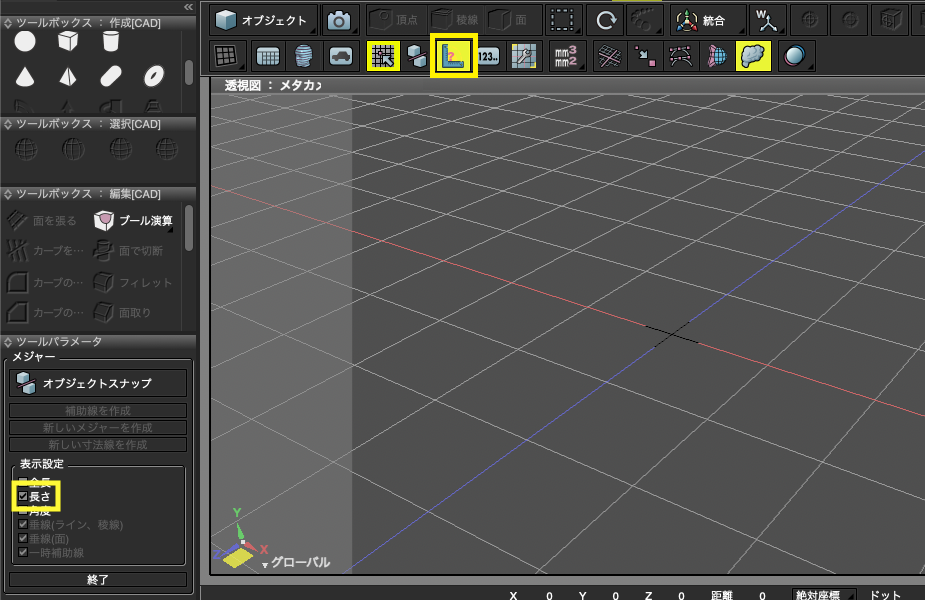
Task: Click the 面を張る tool
Action: [42, 221]
